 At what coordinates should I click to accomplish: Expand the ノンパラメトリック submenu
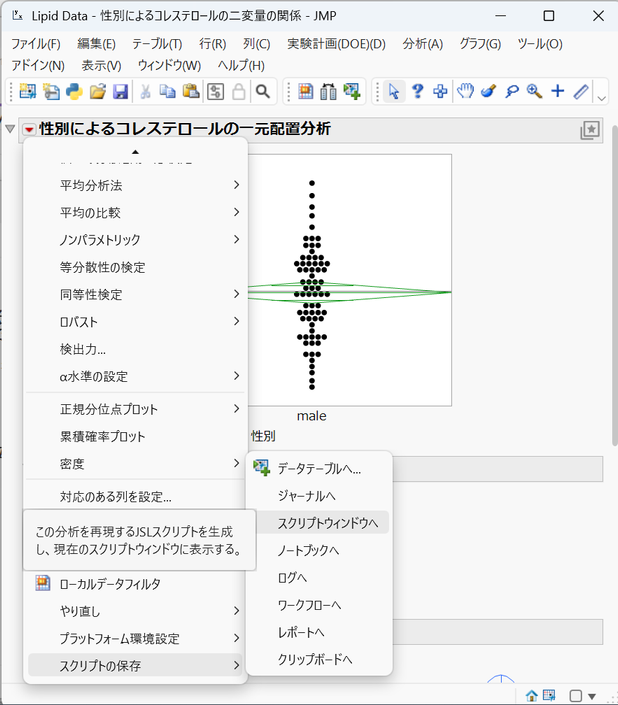point(134,240)
